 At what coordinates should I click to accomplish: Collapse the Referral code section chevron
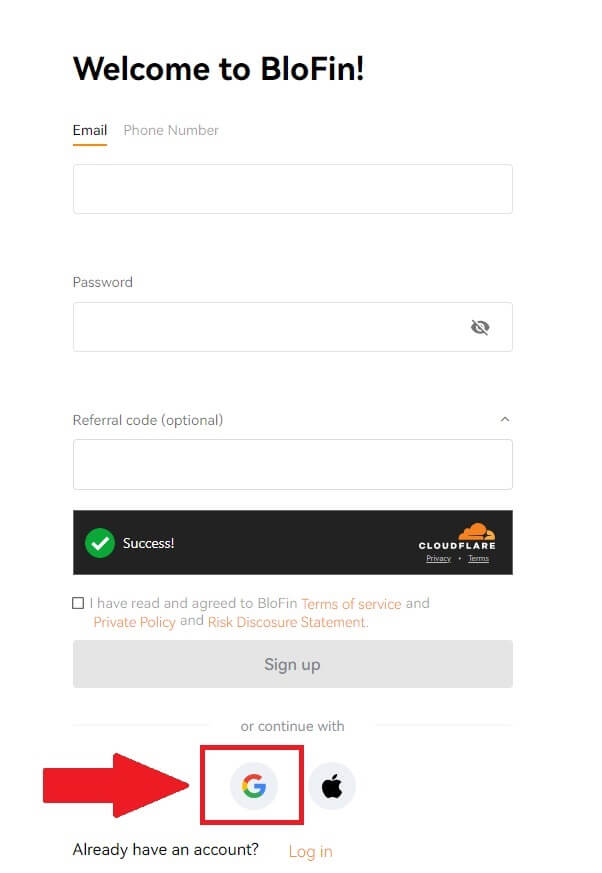coord(505,419)
